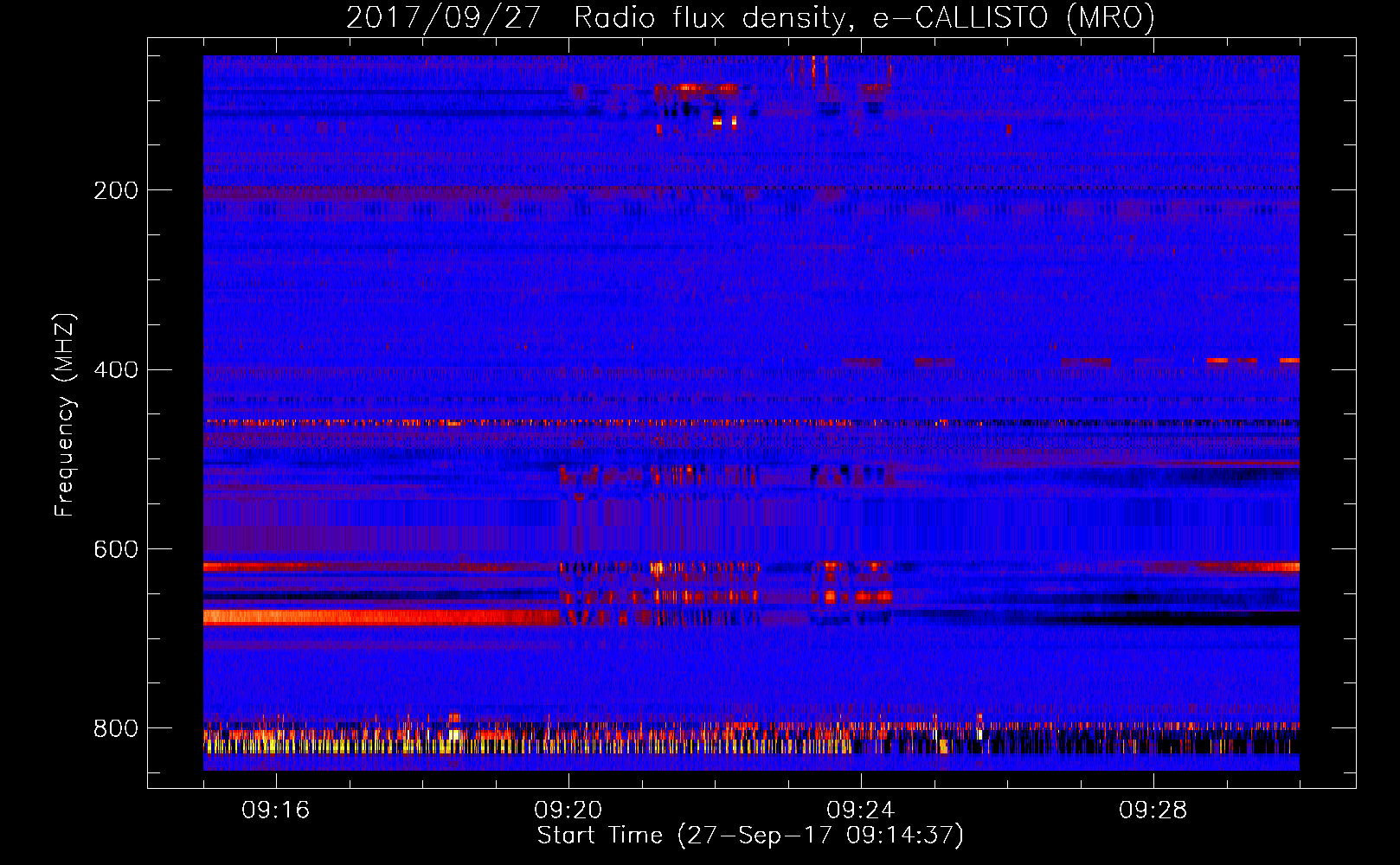The height and width of the screenshot is (865, 1400).
Task: Click the 09:16 time tick label
Action: 276,811
